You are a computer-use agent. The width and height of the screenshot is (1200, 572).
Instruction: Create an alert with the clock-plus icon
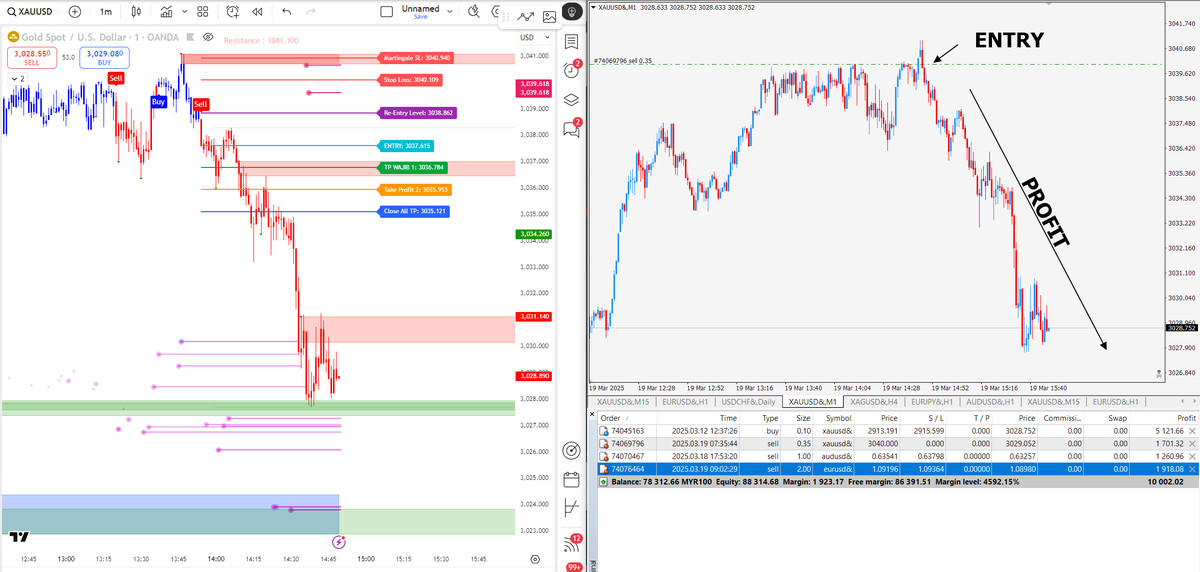232,12
